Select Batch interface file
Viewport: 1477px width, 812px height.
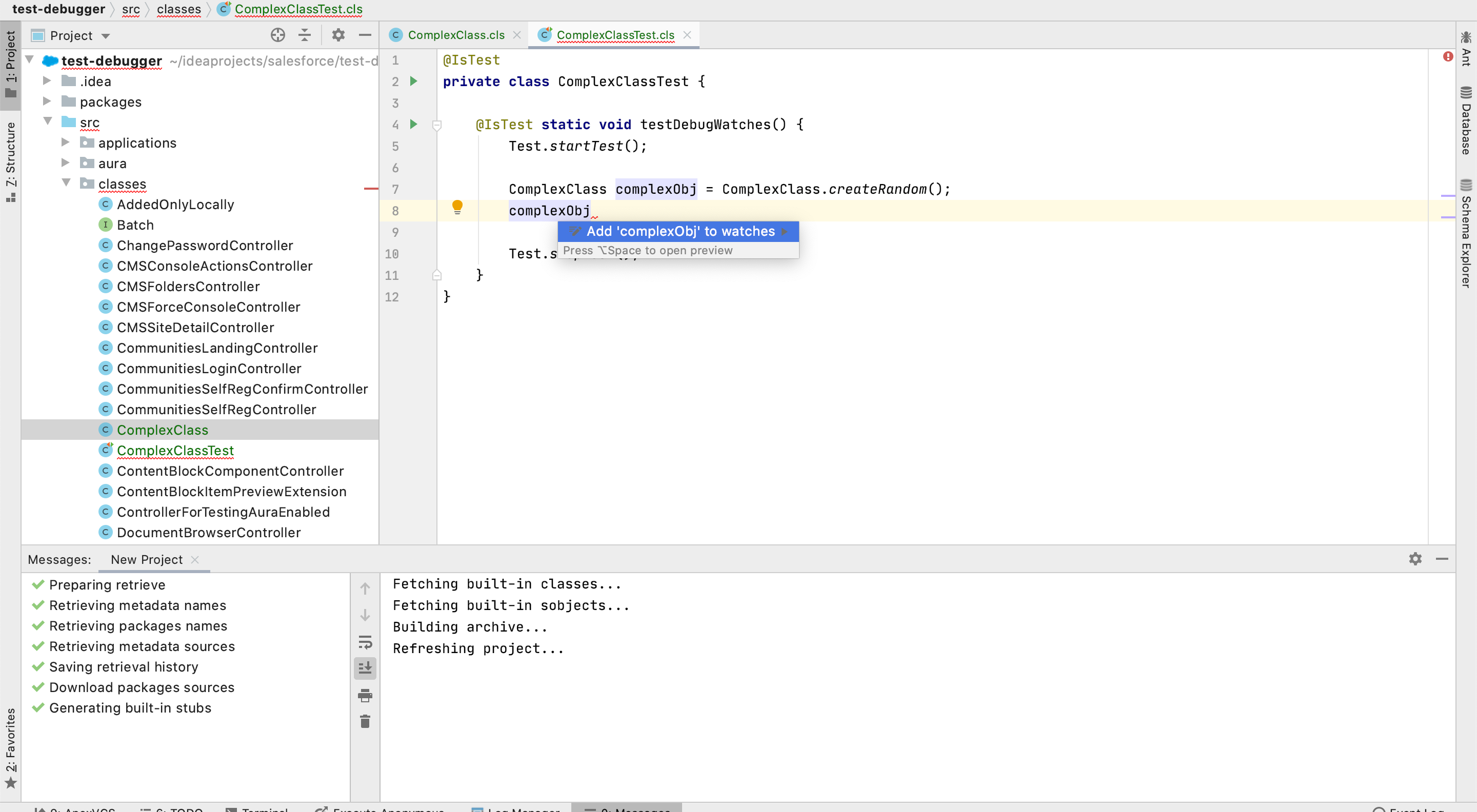135,225
